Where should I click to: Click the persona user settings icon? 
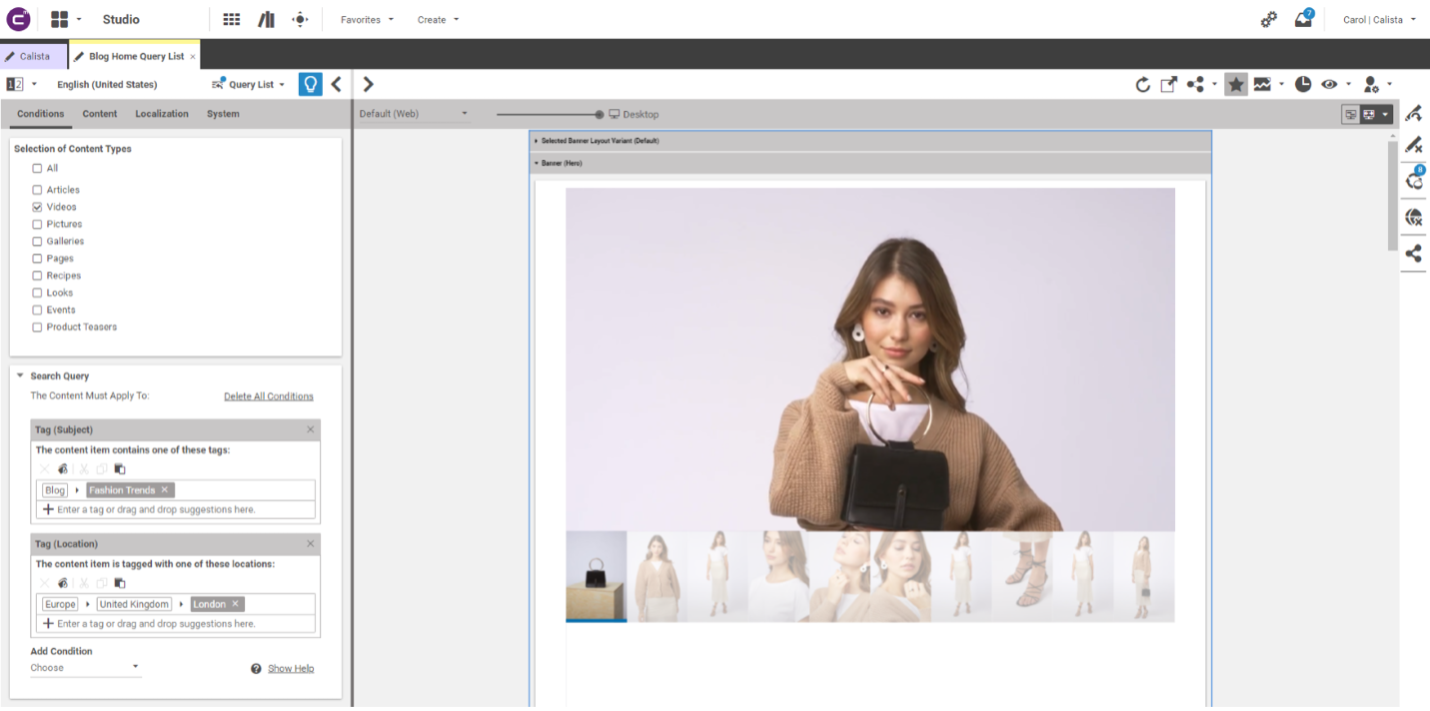pyautogui.click(x=1371, y=85)
